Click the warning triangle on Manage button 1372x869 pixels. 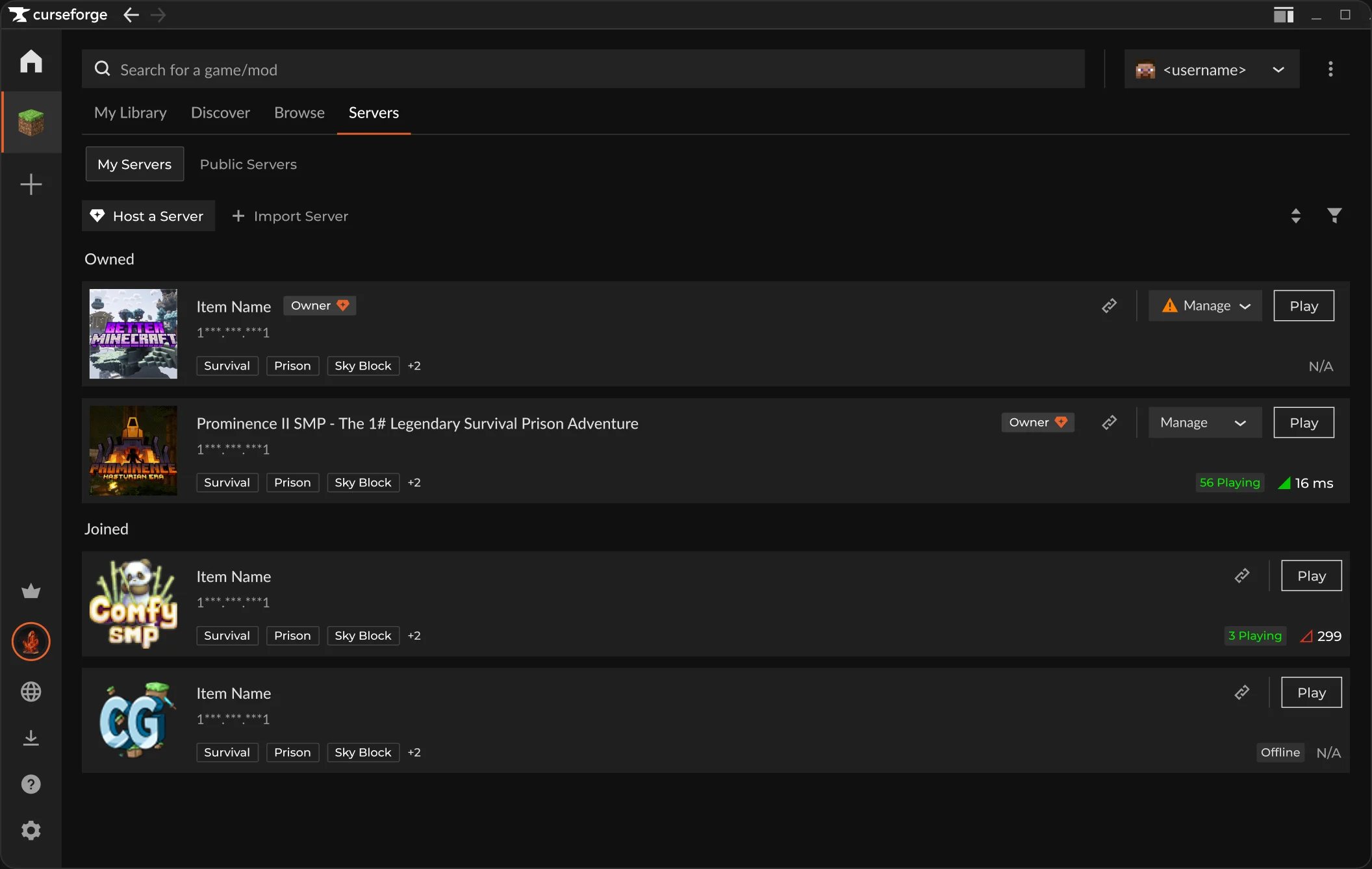(1170, 306)
